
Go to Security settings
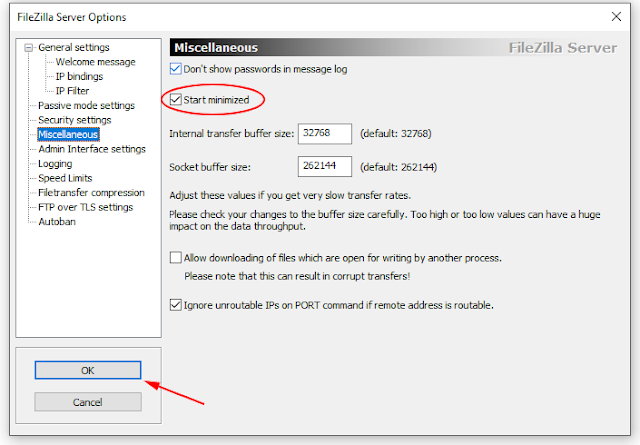click(x=75, y=120)
